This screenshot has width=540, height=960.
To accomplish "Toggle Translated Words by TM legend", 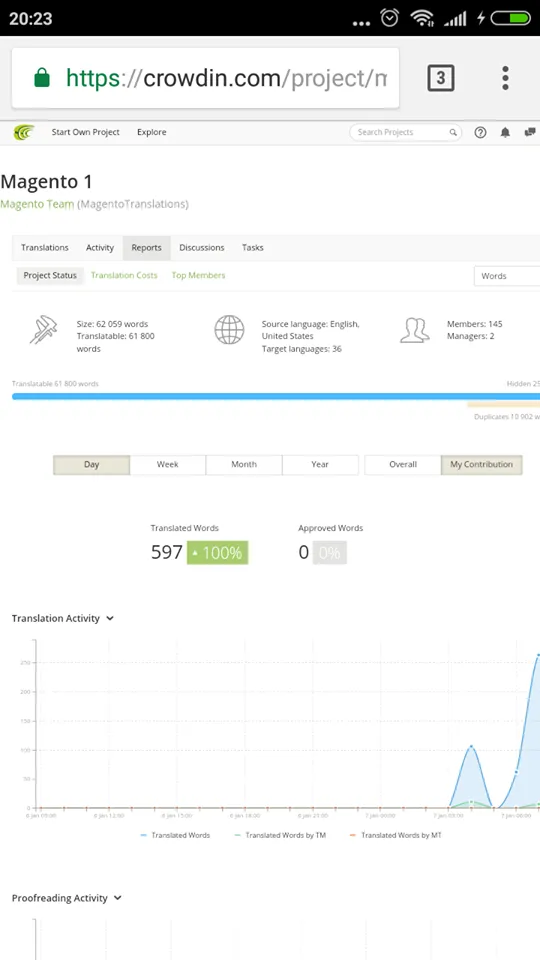I will [x=280, y=835].
